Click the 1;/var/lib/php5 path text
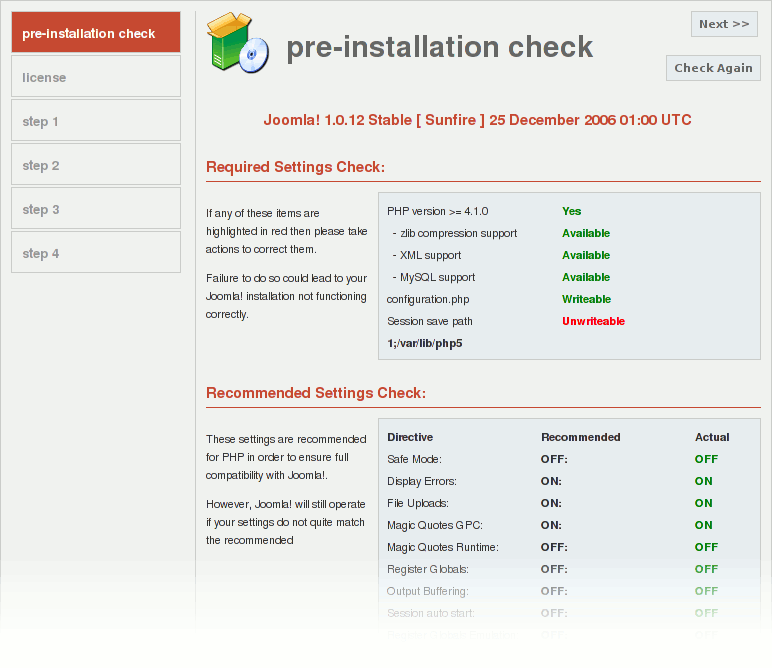This screenshot has width=772, height=668. [x=424, y=344]
